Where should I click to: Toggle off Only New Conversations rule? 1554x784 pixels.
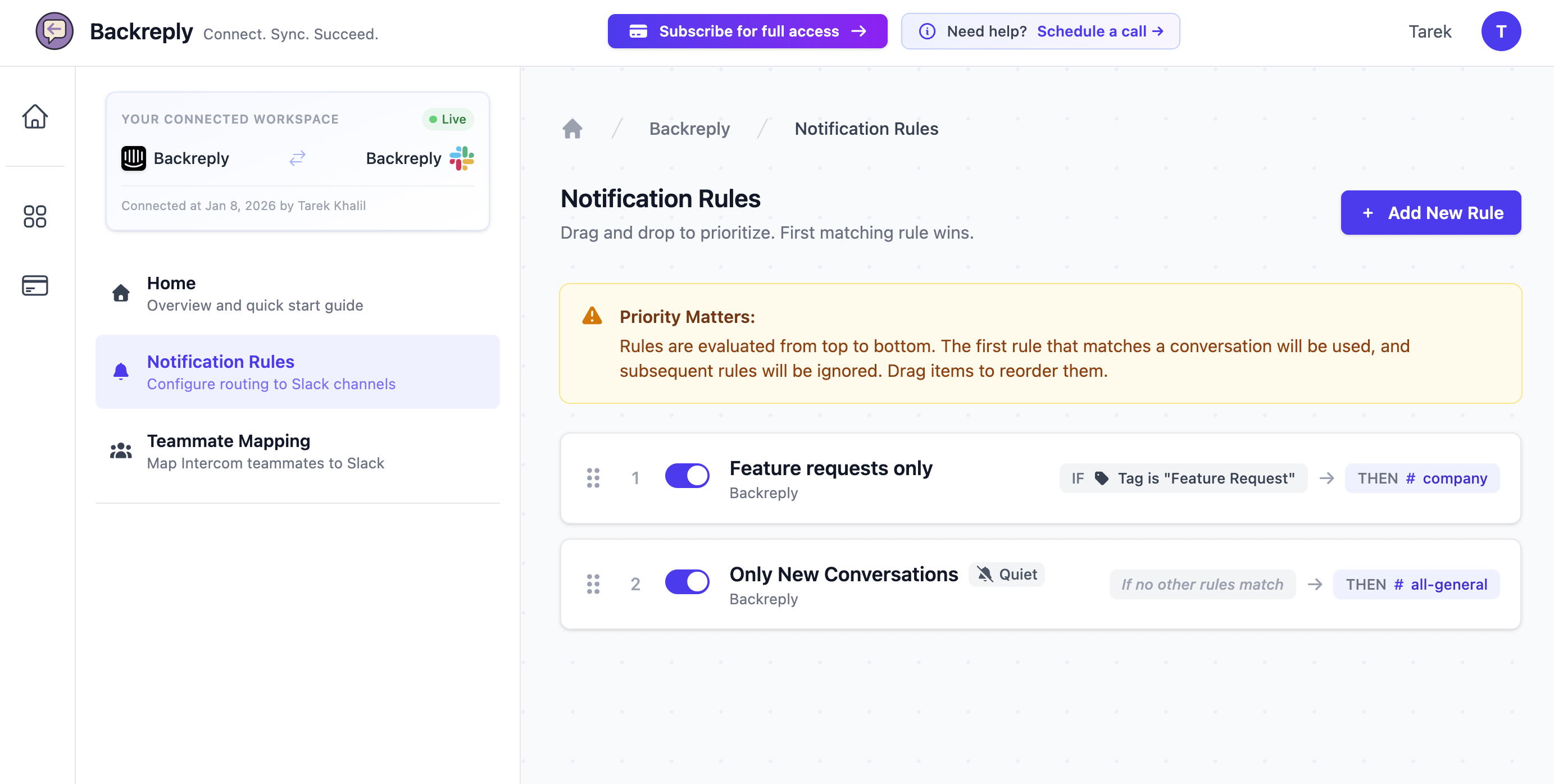[x=687, y=582]
